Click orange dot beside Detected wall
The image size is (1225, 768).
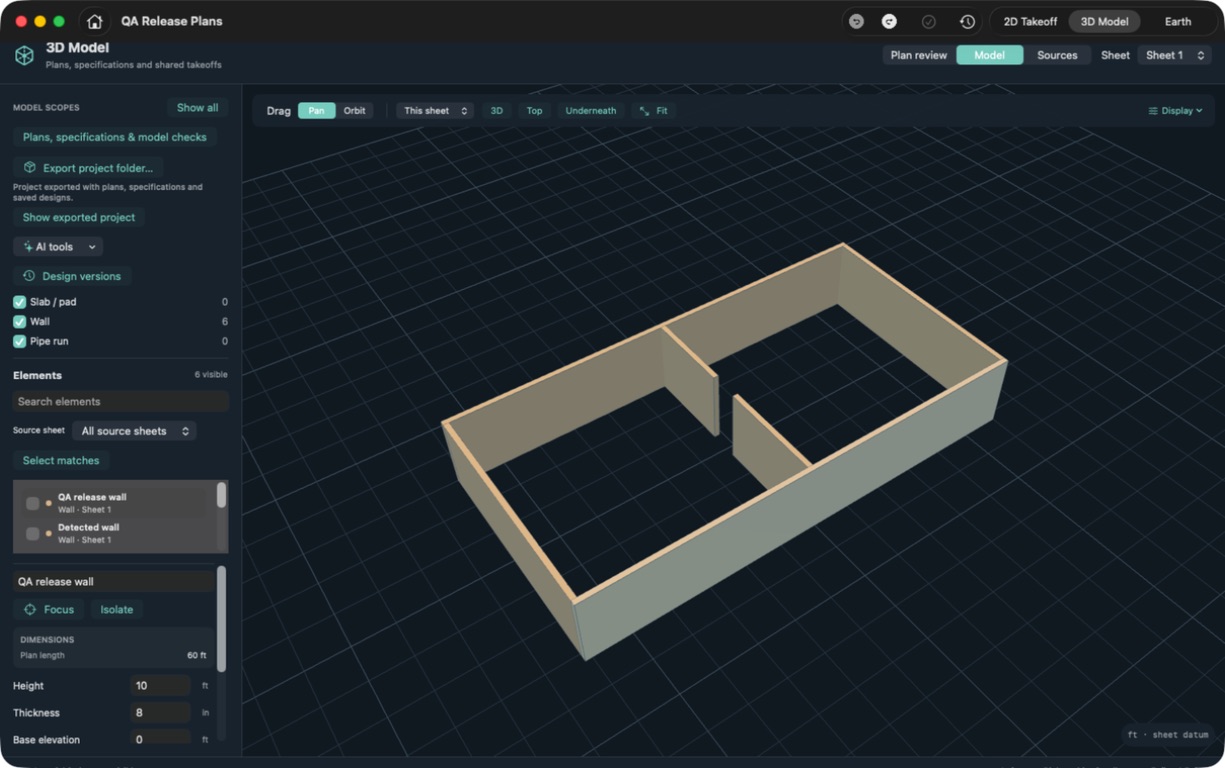click(48, 533)
